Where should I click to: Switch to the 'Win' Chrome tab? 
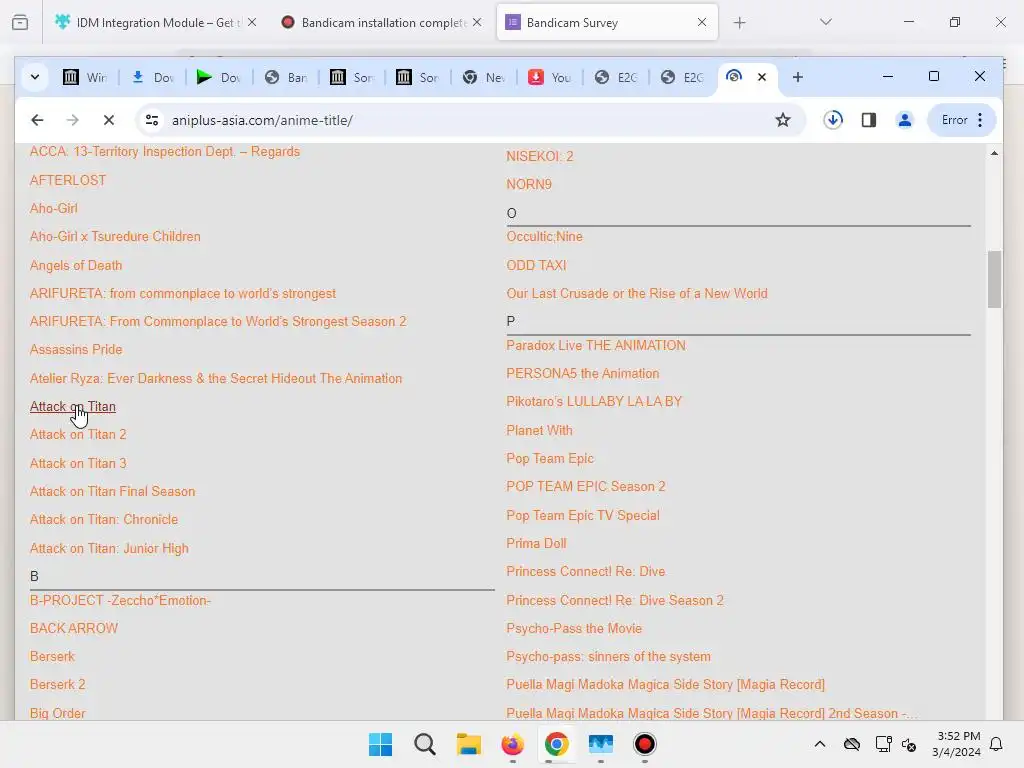point(85,77)
